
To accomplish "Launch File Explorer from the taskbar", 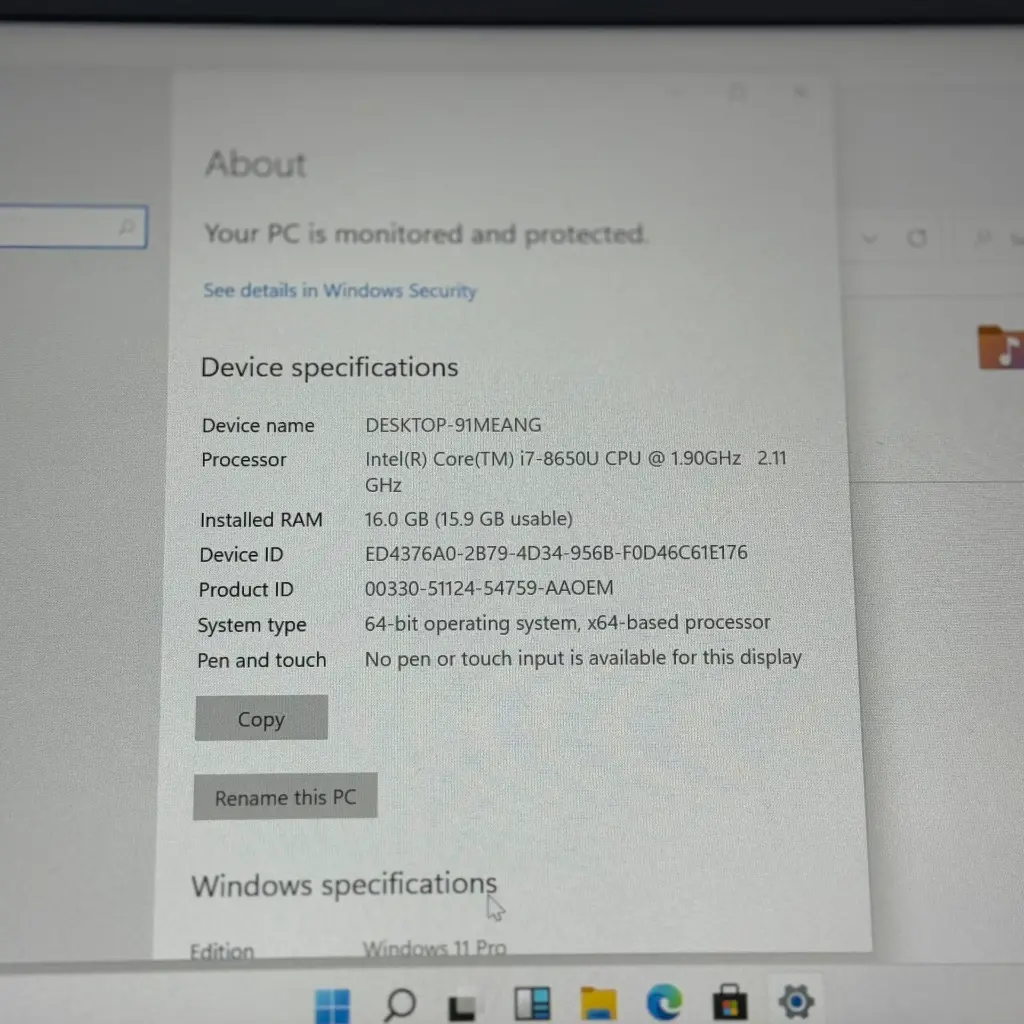I will point(598,1003).
